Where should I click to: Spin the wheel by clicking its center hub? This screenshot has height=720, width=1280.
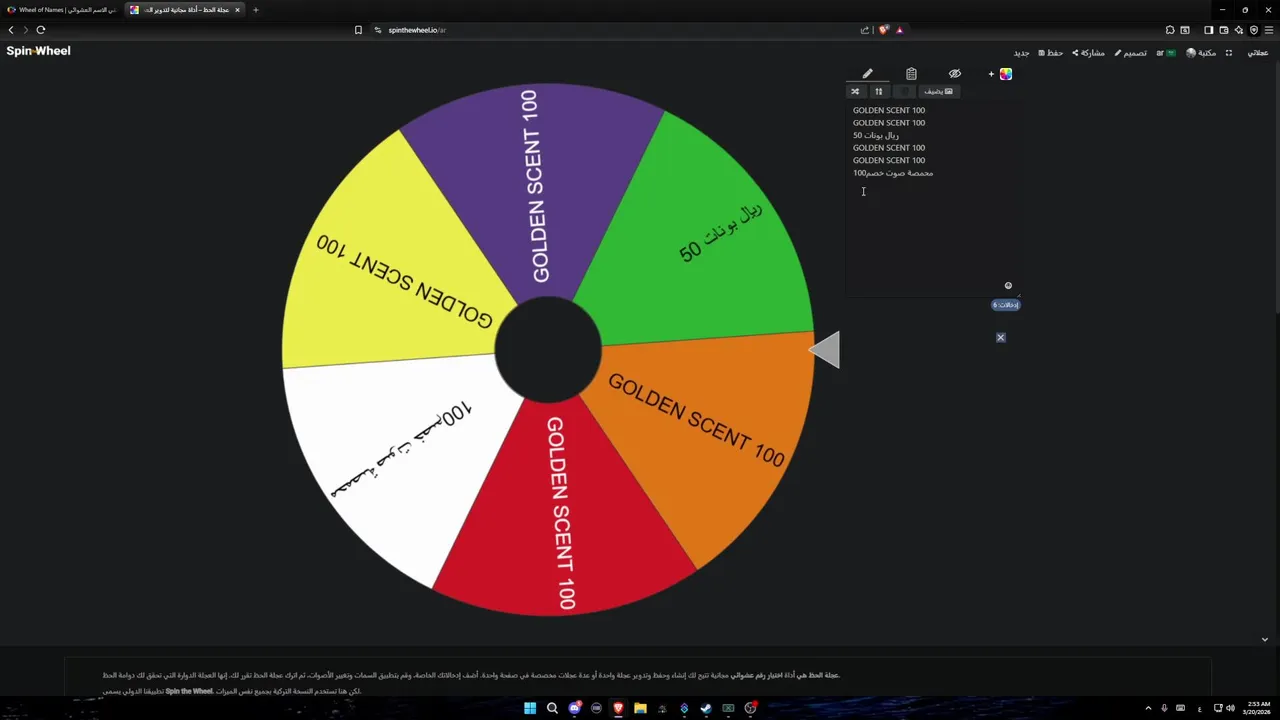tap(548, 350)
